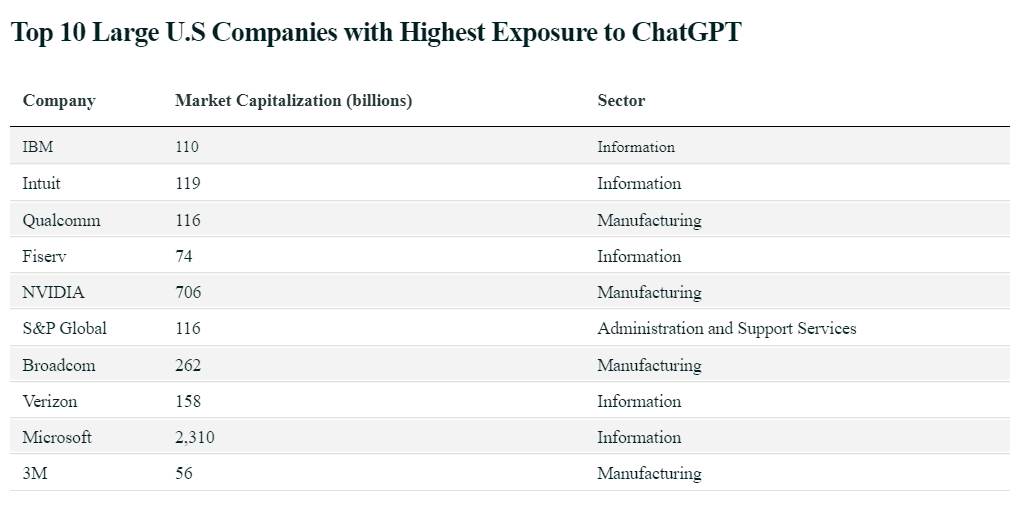Viewport: 1022px width, 519px height.
Task: Click the Microsoft company name
Action: click(x=57, y=438)
